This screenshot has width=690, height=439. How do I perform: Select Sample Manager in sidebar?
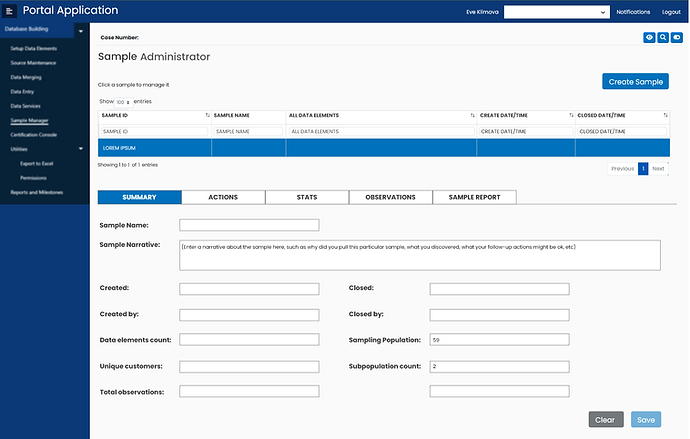[x=29, y=121]
